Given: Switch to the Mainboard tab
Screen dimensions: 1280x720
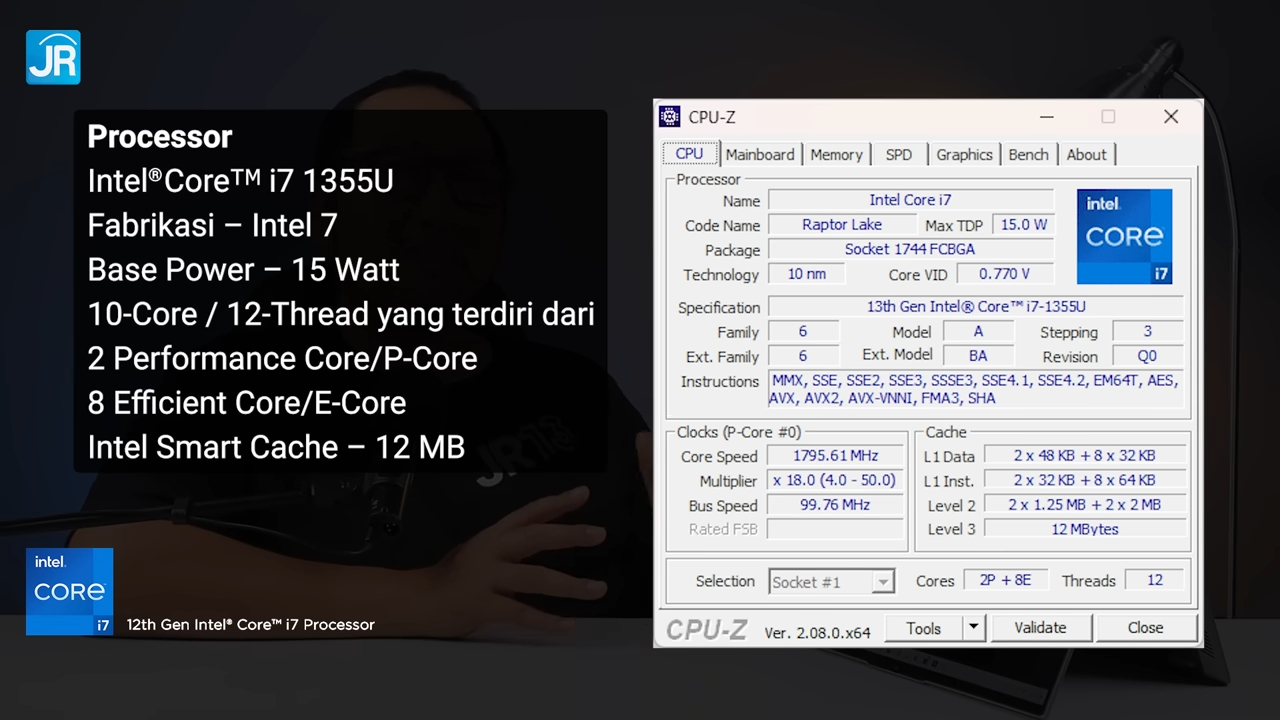Looking at the screenshot, I should [760, 154].
